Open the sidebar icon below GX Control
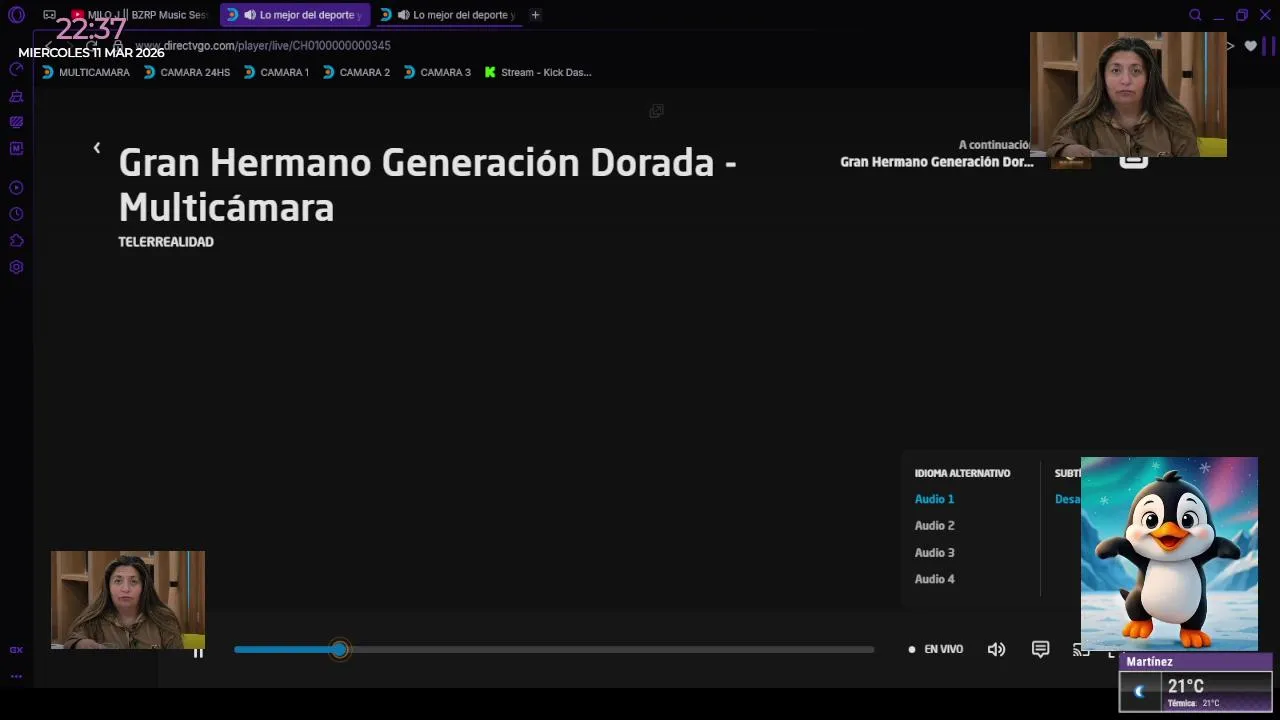The width and height of the screenshot is (1280, 720). 16,96
